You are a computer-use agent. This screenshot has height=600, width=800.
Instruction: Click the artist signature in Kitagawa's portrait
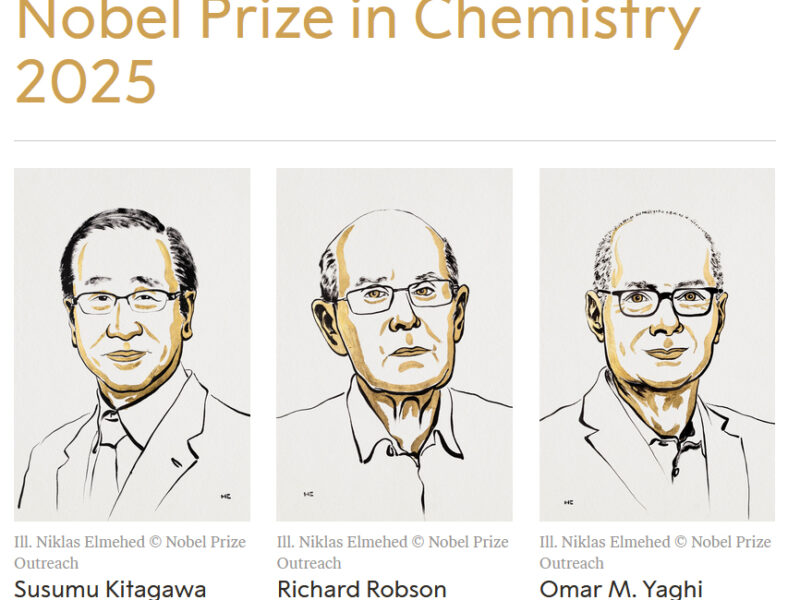(226, 494)
